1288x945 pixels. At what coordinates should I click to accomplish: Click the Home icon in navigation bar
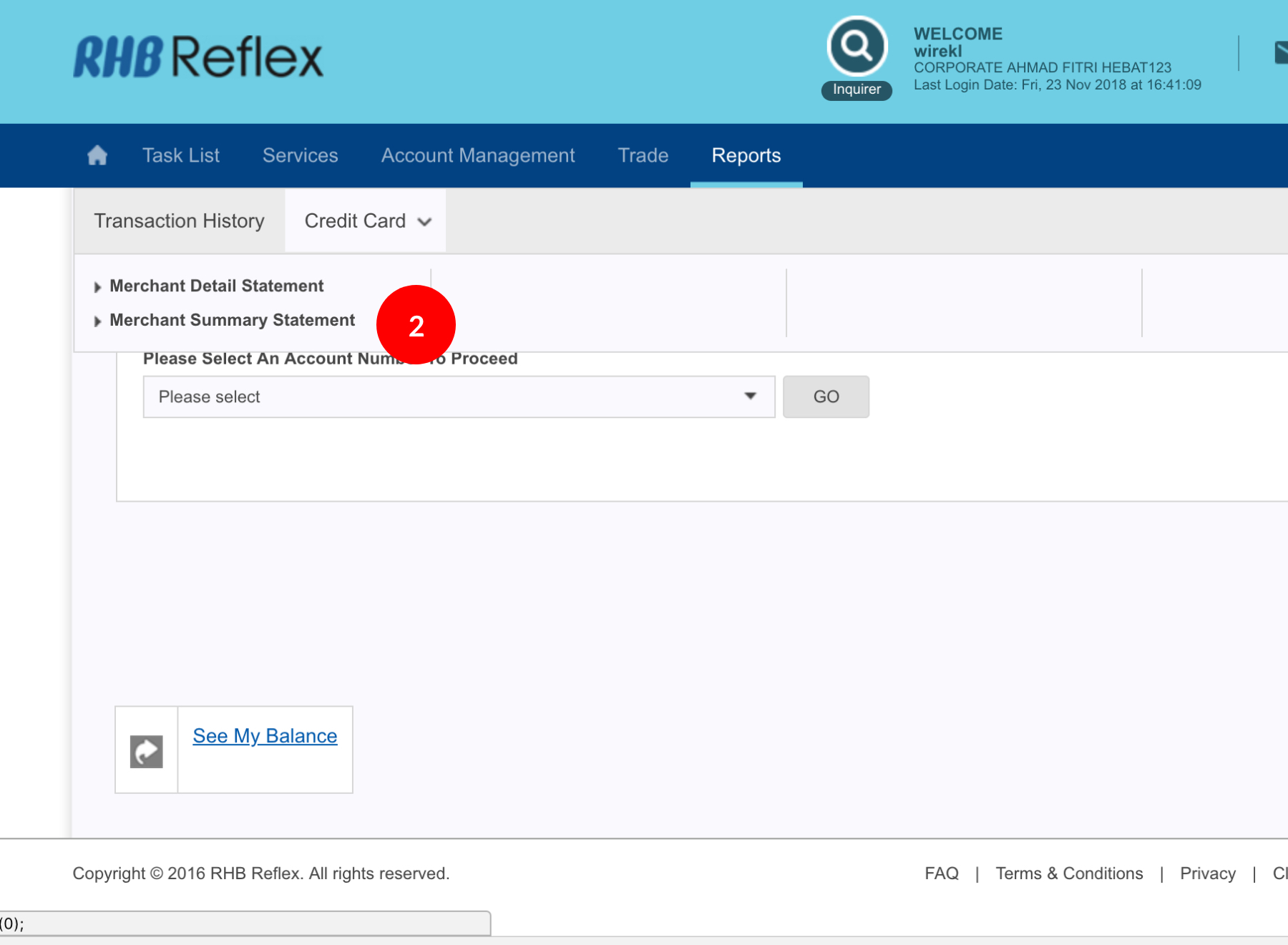97,155
